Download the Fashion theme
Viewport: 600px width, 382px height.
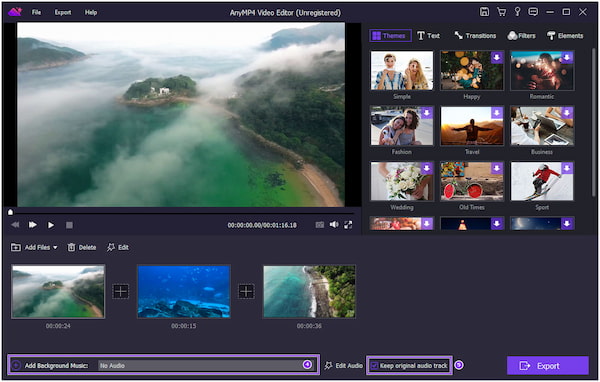pyautogui.click(x=427, y=113)
